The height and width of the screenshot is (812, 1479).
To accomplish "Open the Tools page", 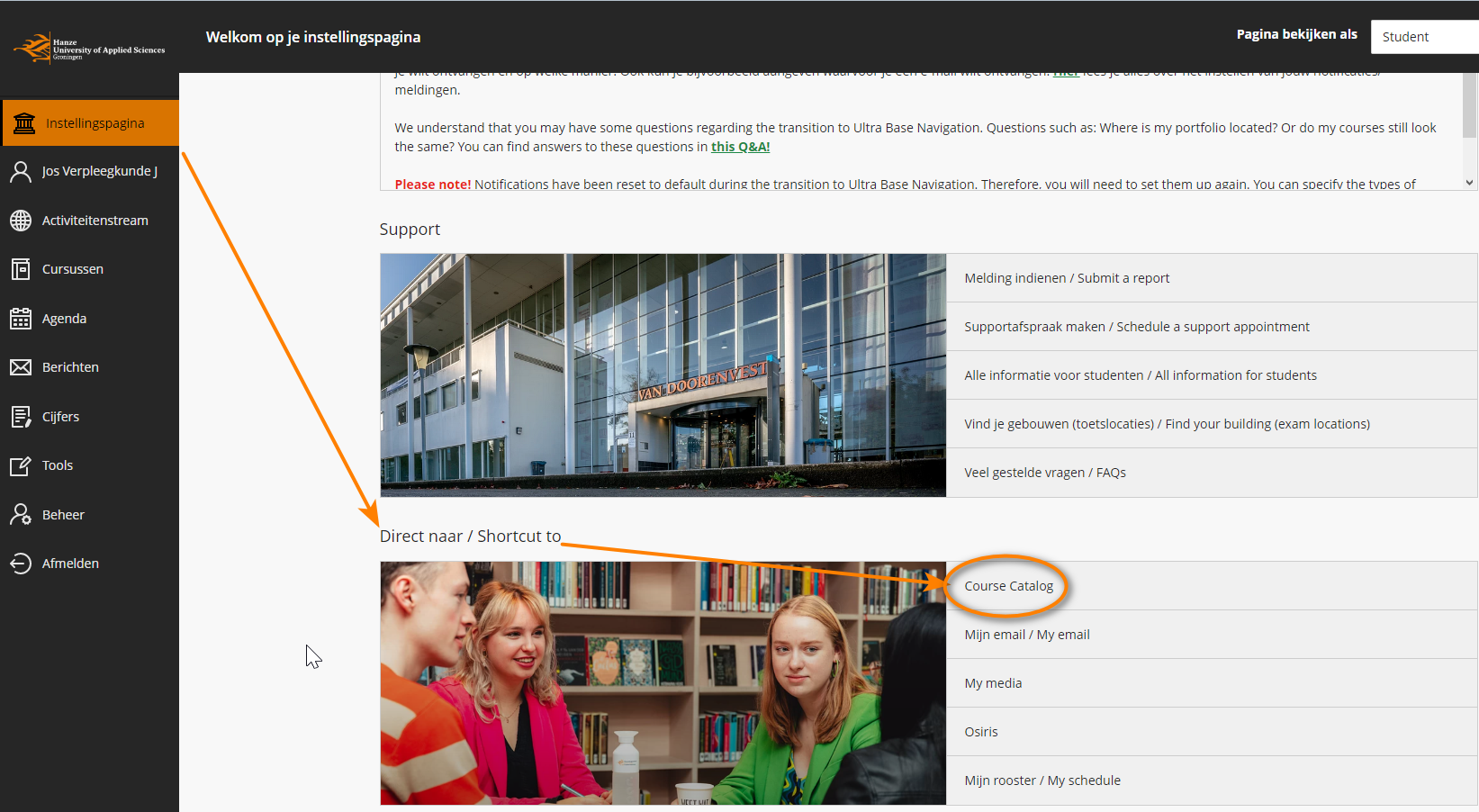I will click(90, 465).
